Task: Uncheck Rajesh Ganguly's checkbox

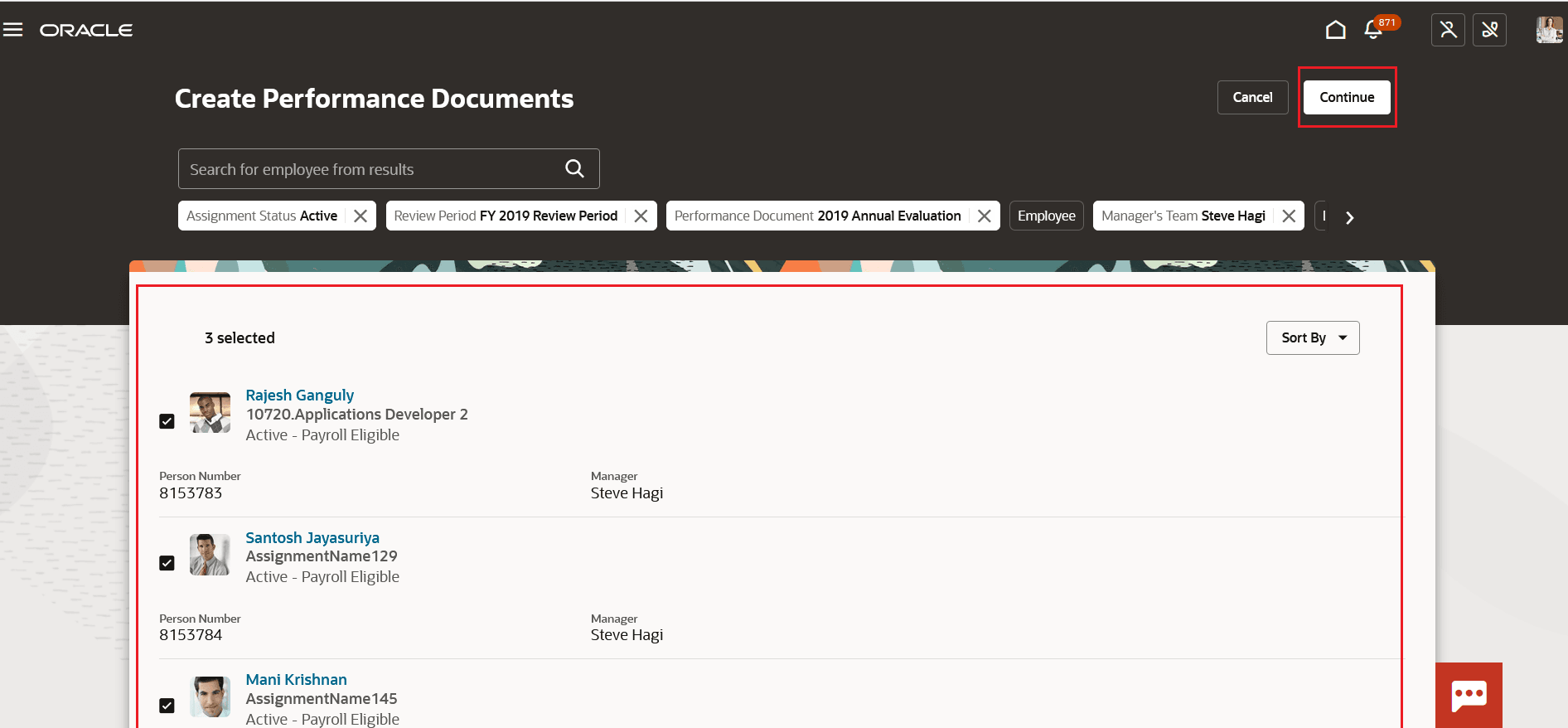Action: 167,421
